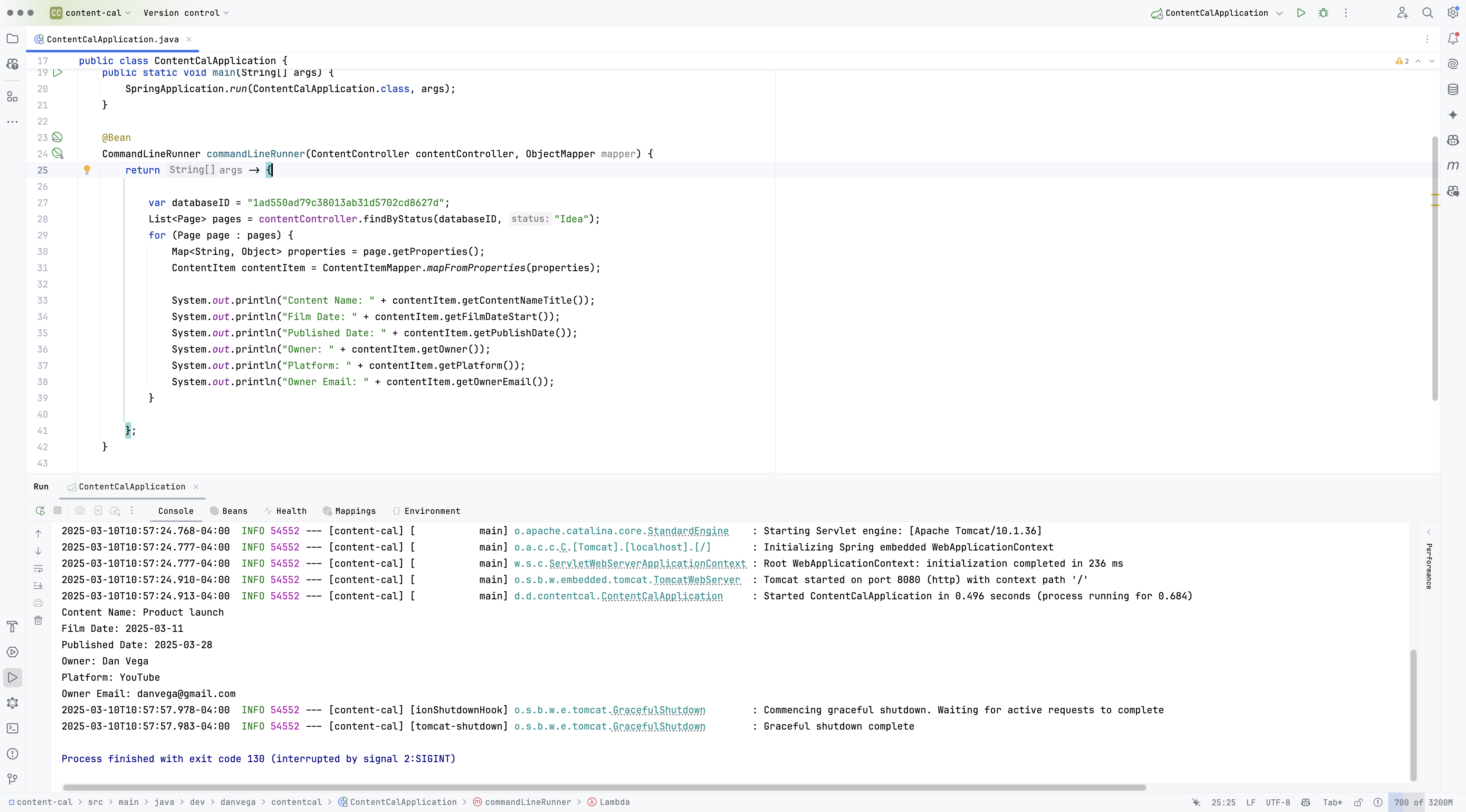Viewport: 1466px width, 812px height.
Task: Go to previous highlighted warning arrow
Action: pyautogui.click(x=1418, y=61)
